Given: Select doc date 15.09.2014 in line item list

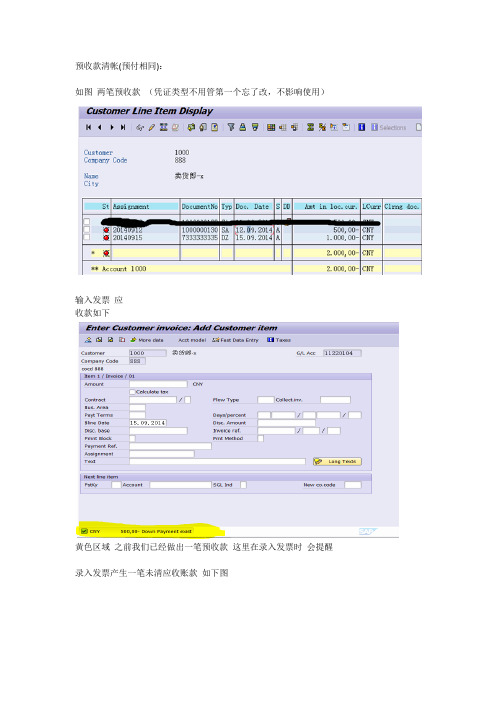Looking at the screenshot, I should 254,238.
